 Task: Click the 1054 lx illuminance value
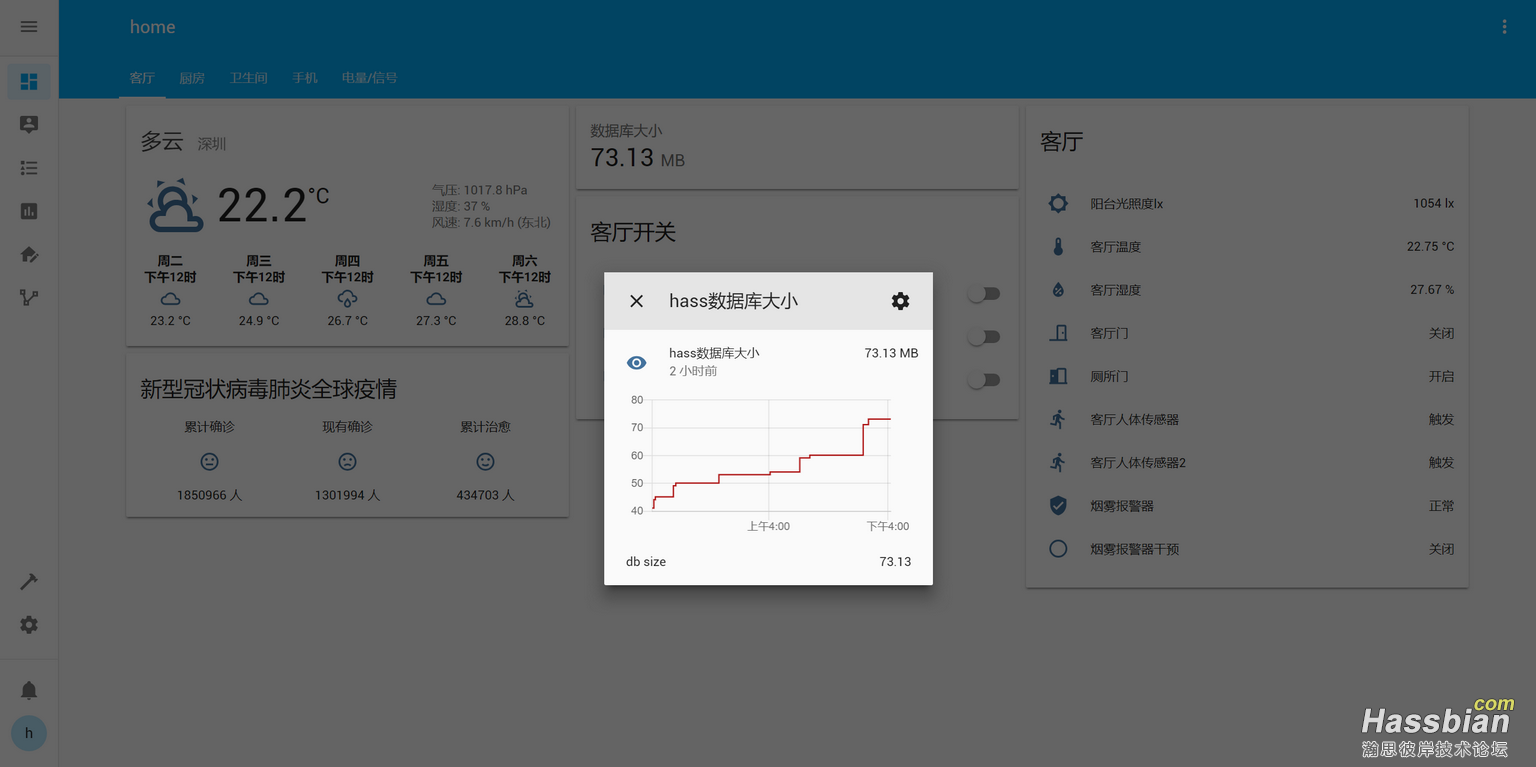[x=1434, y=203]
